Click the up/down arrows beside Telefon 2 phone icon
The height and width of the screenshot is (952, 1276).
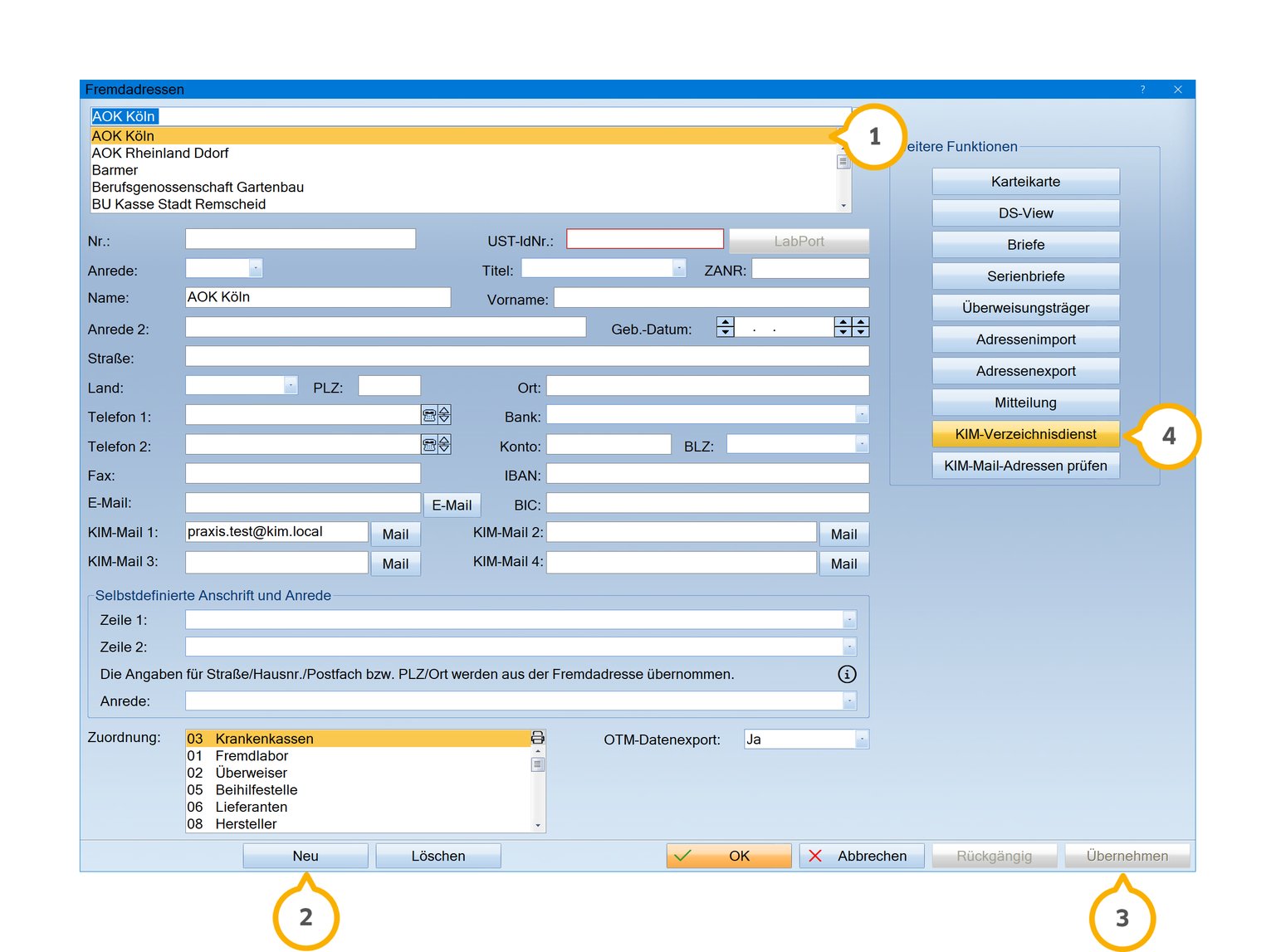444,445
